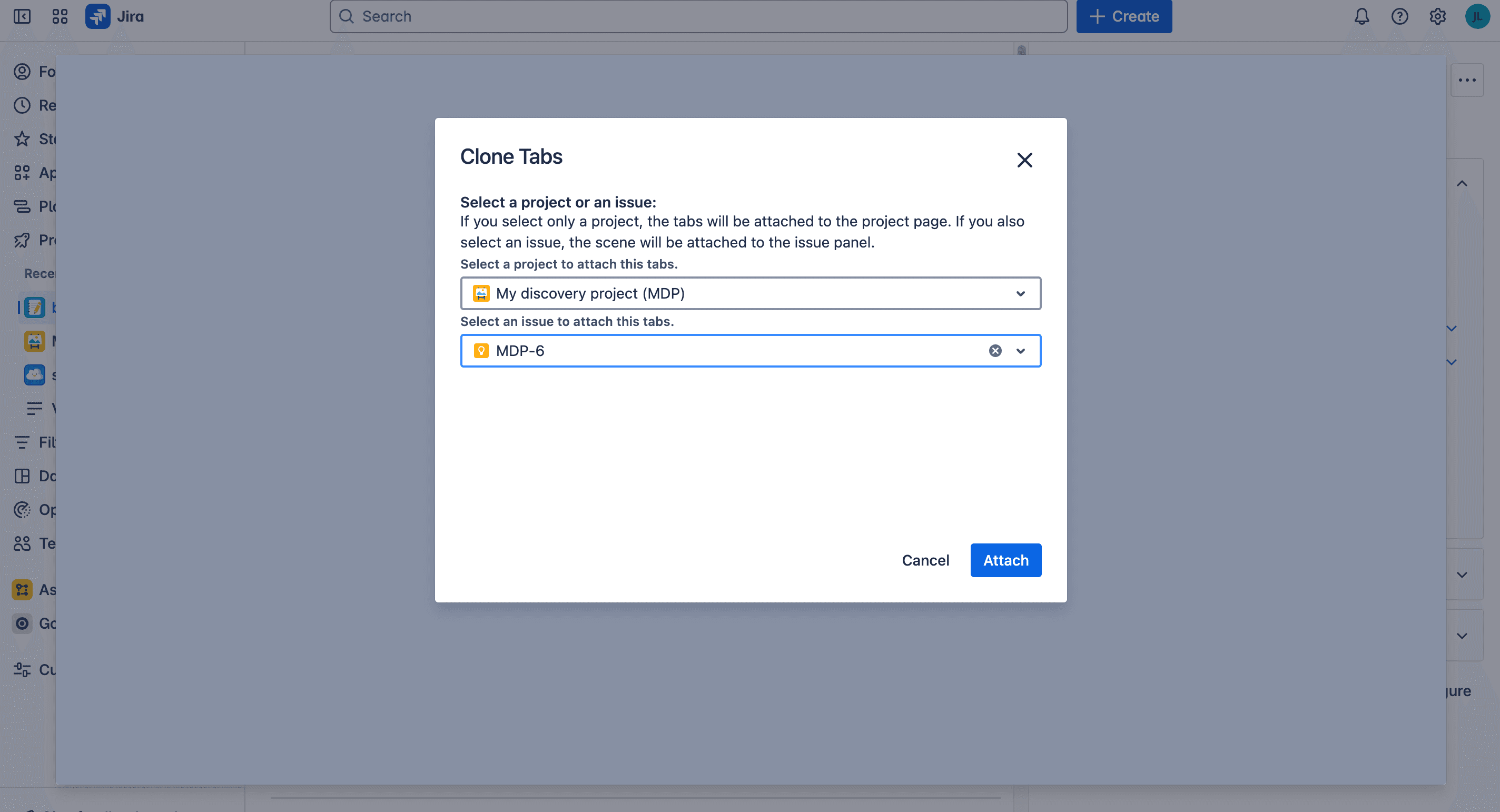Screen dimensions: 1500x812
Task: Select the notepad project icon under Recent
Action: click(x=34, y=307)
